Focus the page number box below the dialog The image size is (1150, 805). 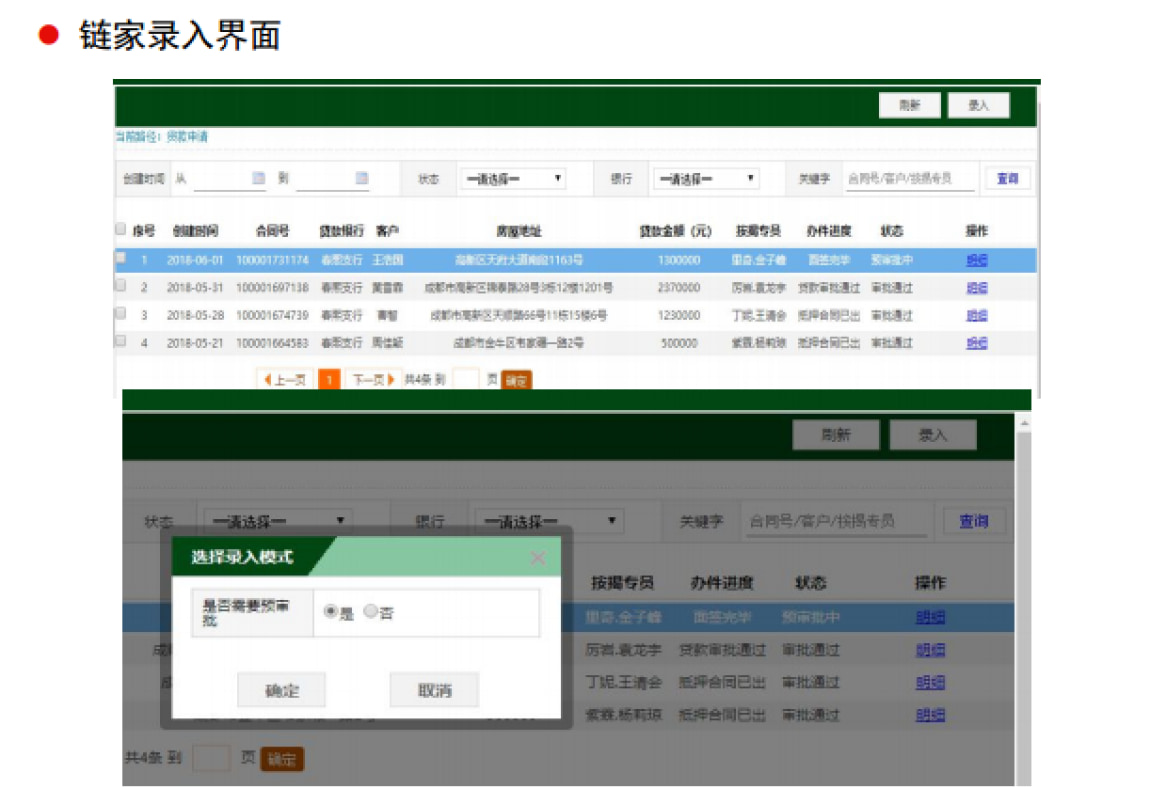pos(211,758)
